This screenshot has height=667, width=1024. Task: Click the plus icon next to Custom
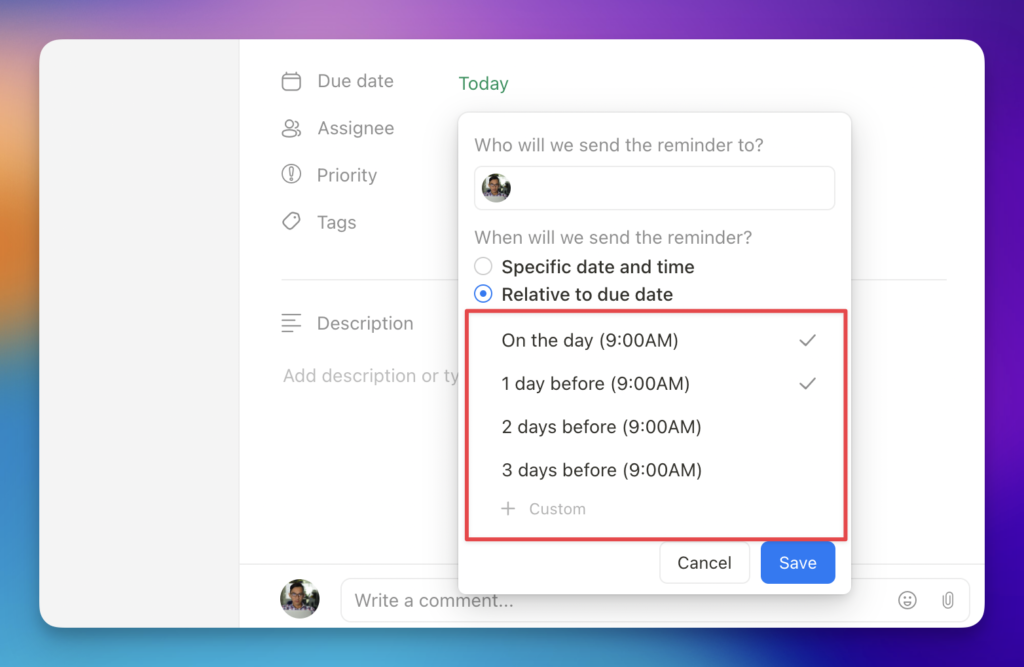click(508, 508)
